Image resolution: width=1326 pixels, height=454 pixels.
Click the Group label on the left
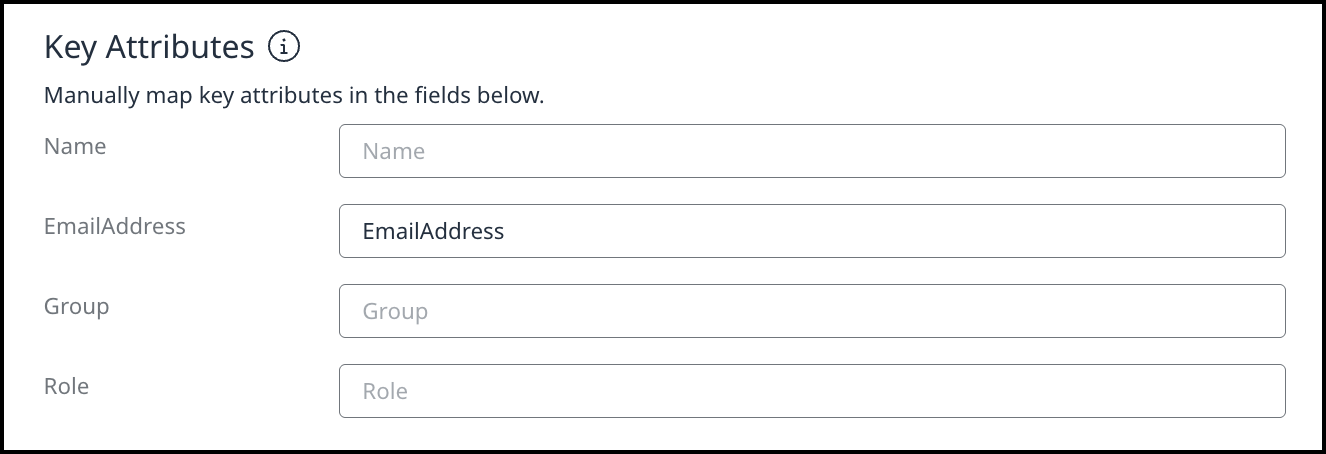(76, 306)
